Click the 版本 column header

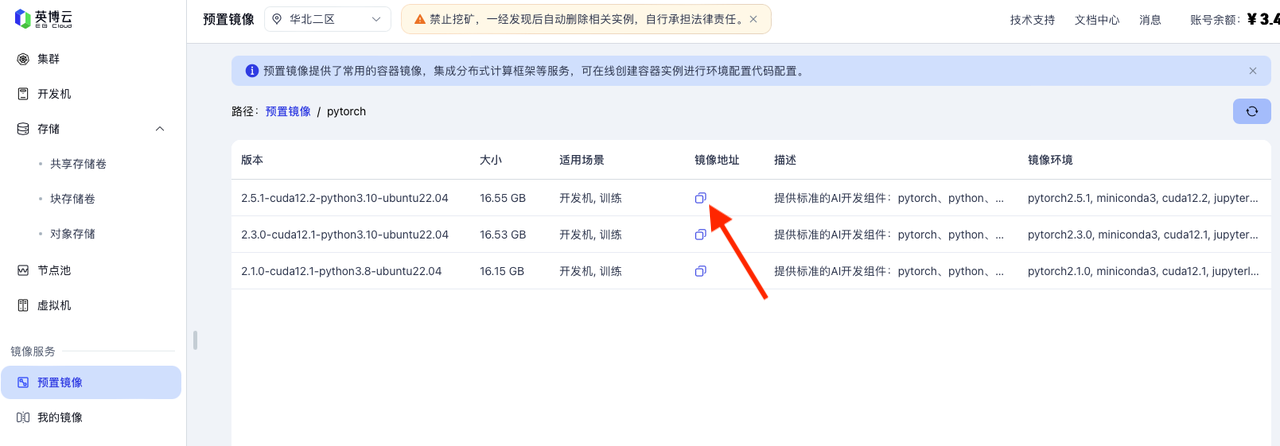252,160
